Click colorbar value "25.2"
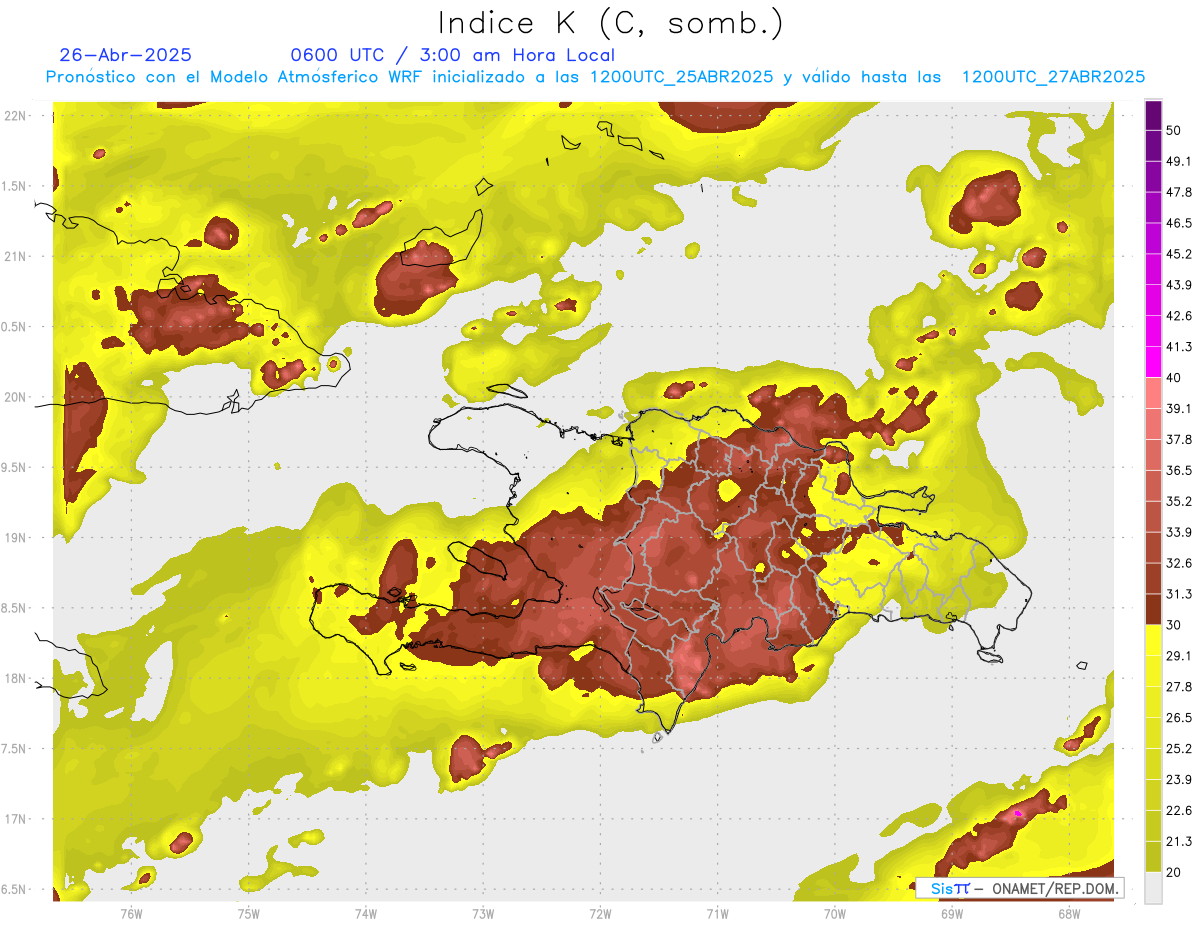Screen dimensions: 1200x927 tap(1179, 749)
